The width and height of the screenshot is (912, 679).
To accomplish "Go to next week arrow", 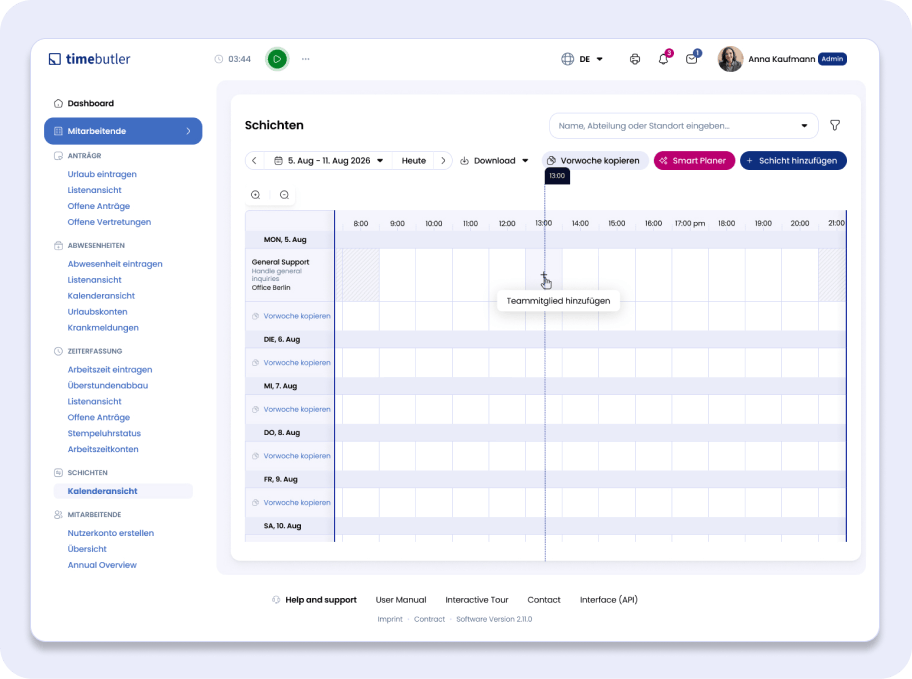I will coord(443,161).
